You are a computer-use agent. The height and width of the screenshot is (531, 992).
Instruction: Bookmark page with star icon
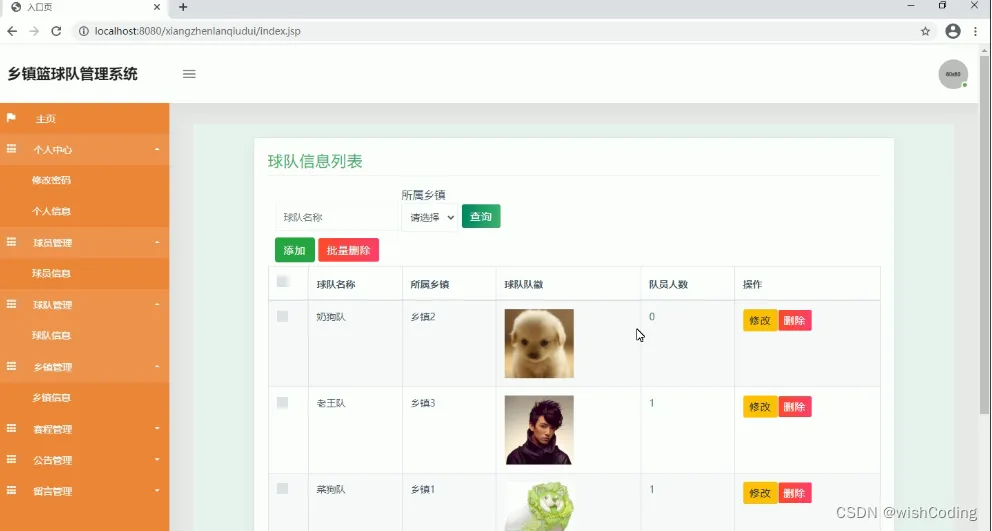(925, 31)
